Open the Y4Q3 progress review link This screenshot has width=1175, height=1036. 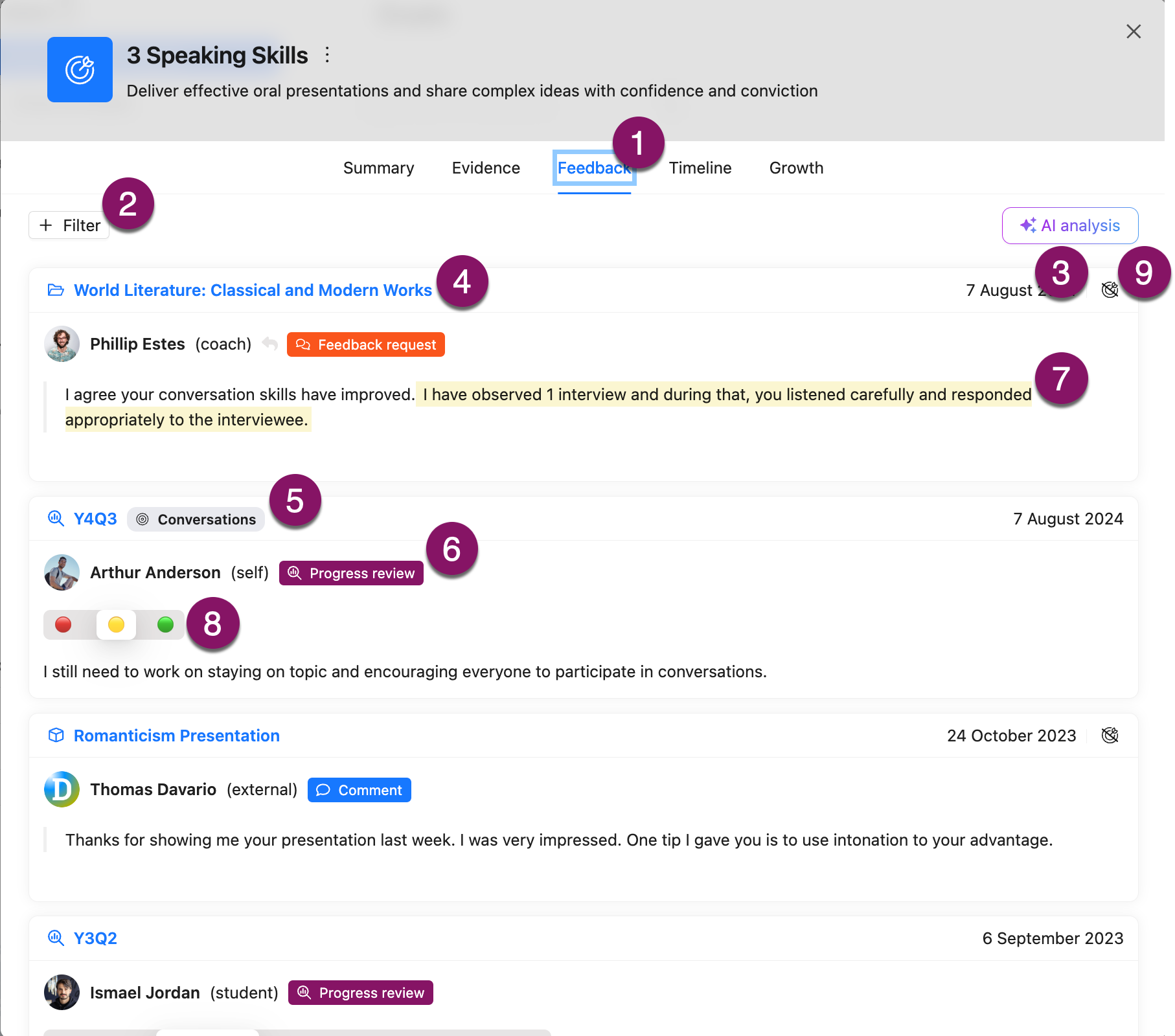click(95, 519)
